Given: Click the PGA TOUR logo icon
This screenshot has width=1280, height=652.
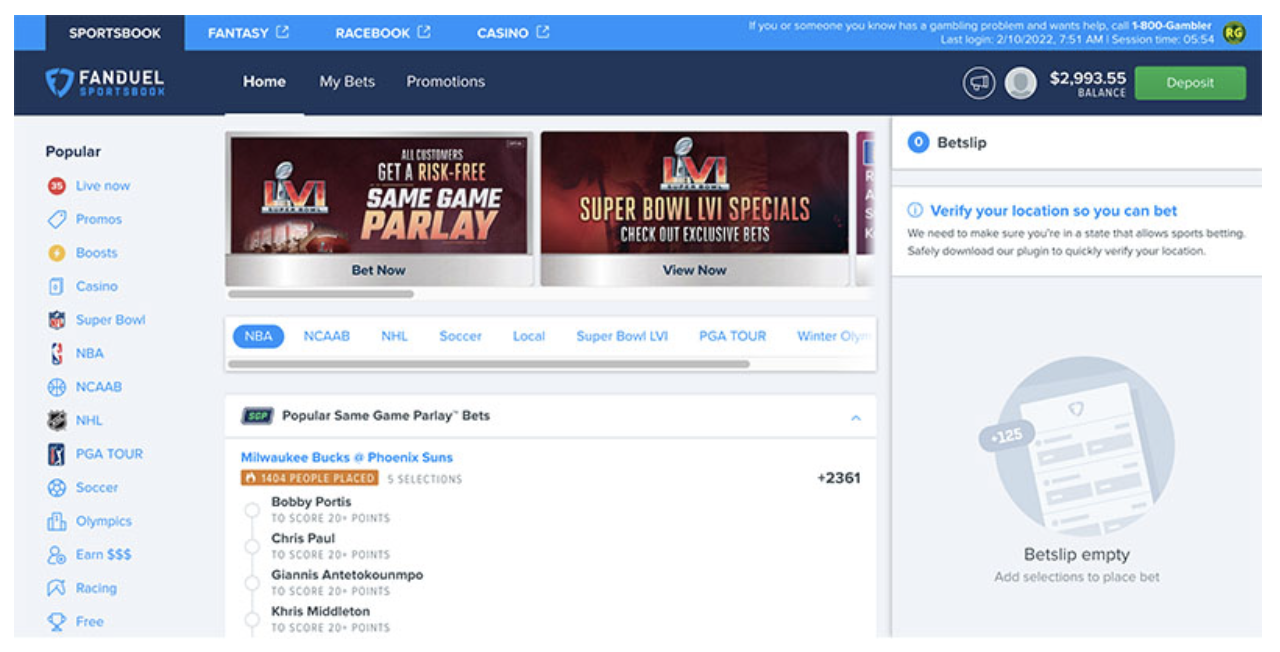Looking at the screenshot, I should (x=57, y=454).
